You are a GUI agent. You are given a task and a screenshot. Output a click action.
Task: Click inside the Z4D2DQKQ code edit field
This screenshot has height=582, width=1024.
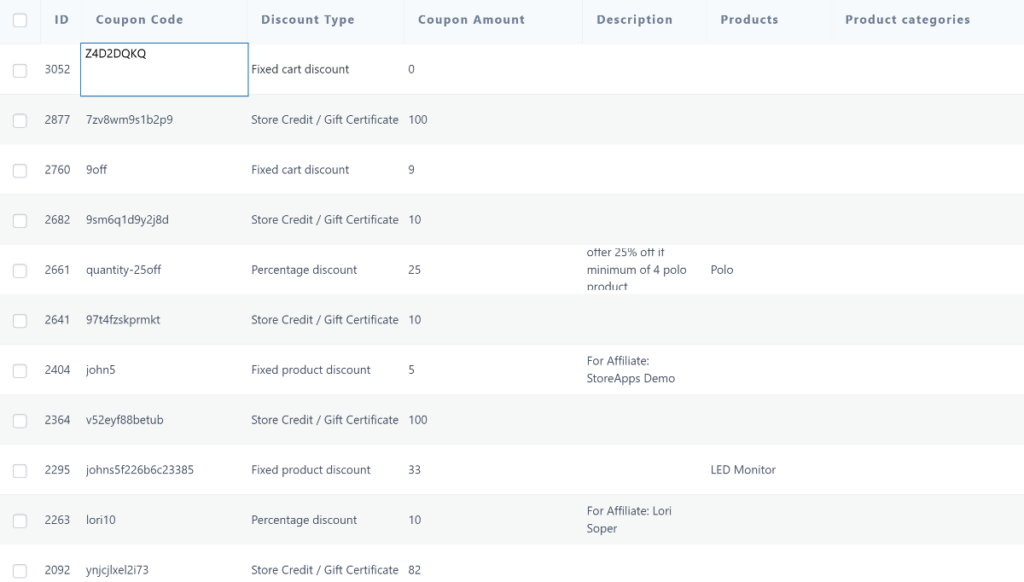pos(163,68)
